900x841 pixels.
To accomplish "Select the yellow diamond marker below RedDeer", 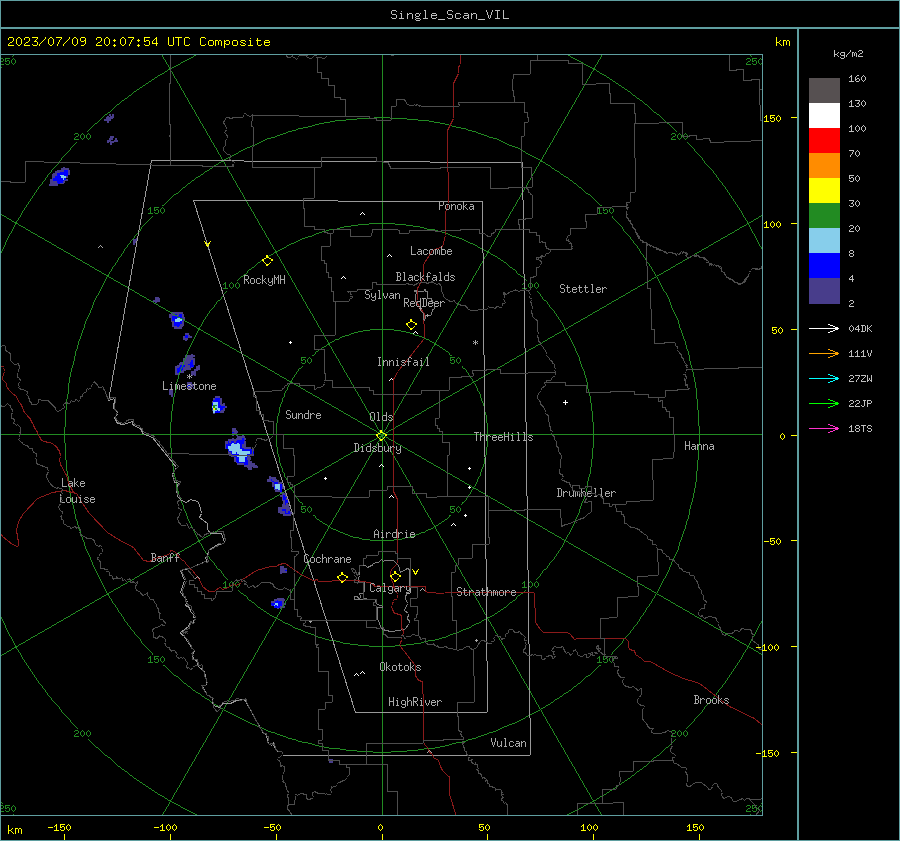I will [x=411, y=325].
